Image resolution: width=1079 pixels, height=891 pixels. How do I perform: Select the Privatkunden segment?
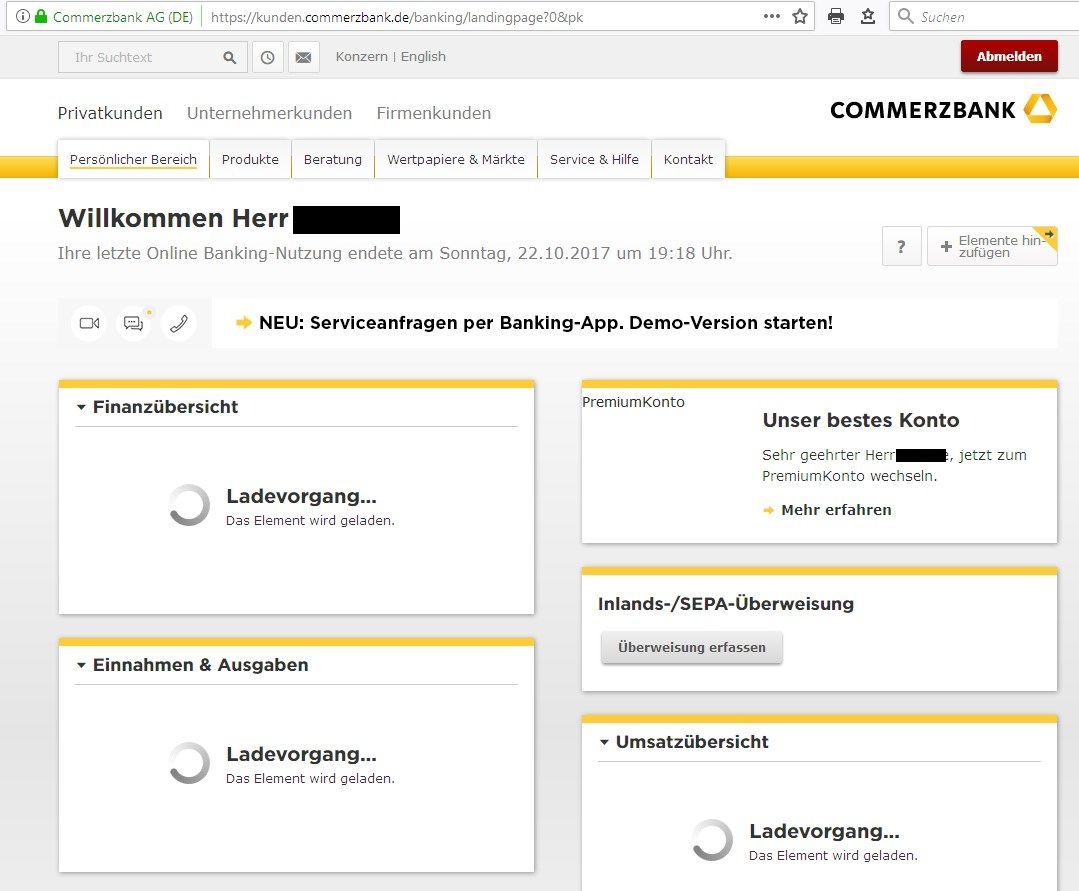coord(110,114)
